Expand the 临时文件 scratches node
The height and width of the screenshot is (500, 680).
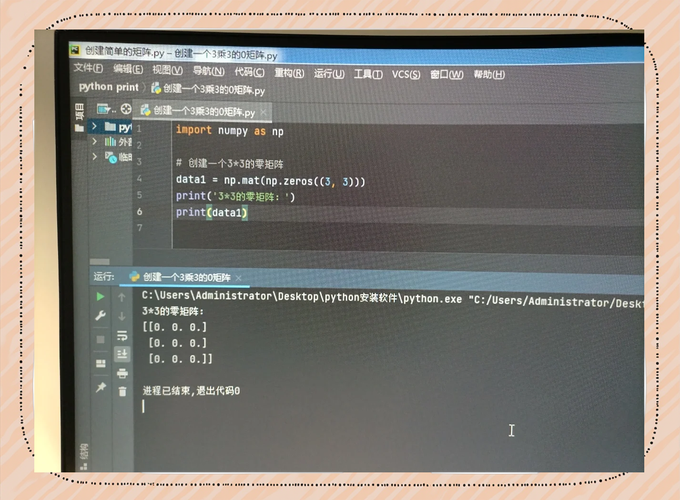[x=94, y=156]
